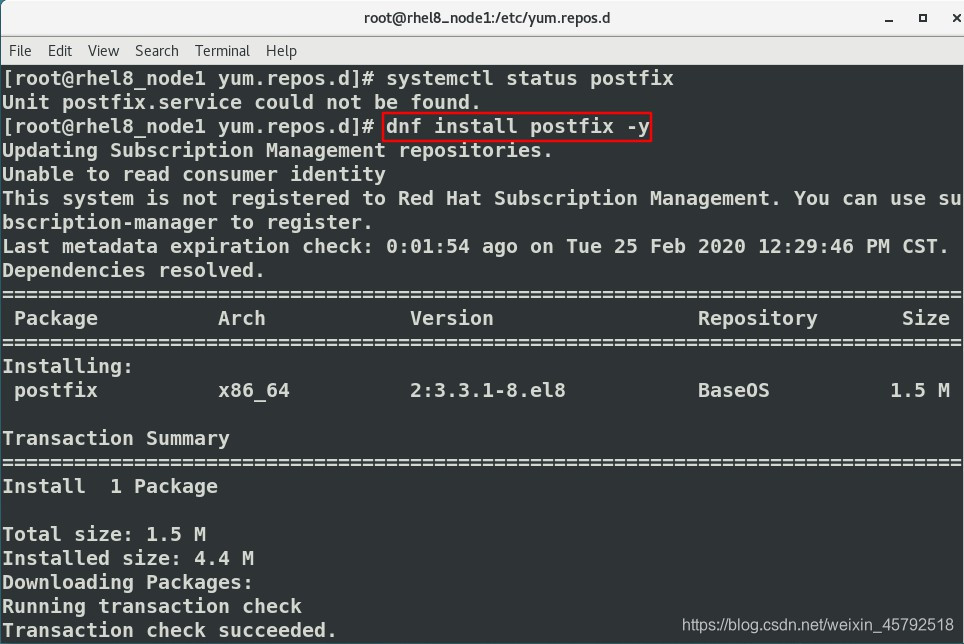Click the 'Size' column header
The image size is (964, 644).
click(926, 318)
